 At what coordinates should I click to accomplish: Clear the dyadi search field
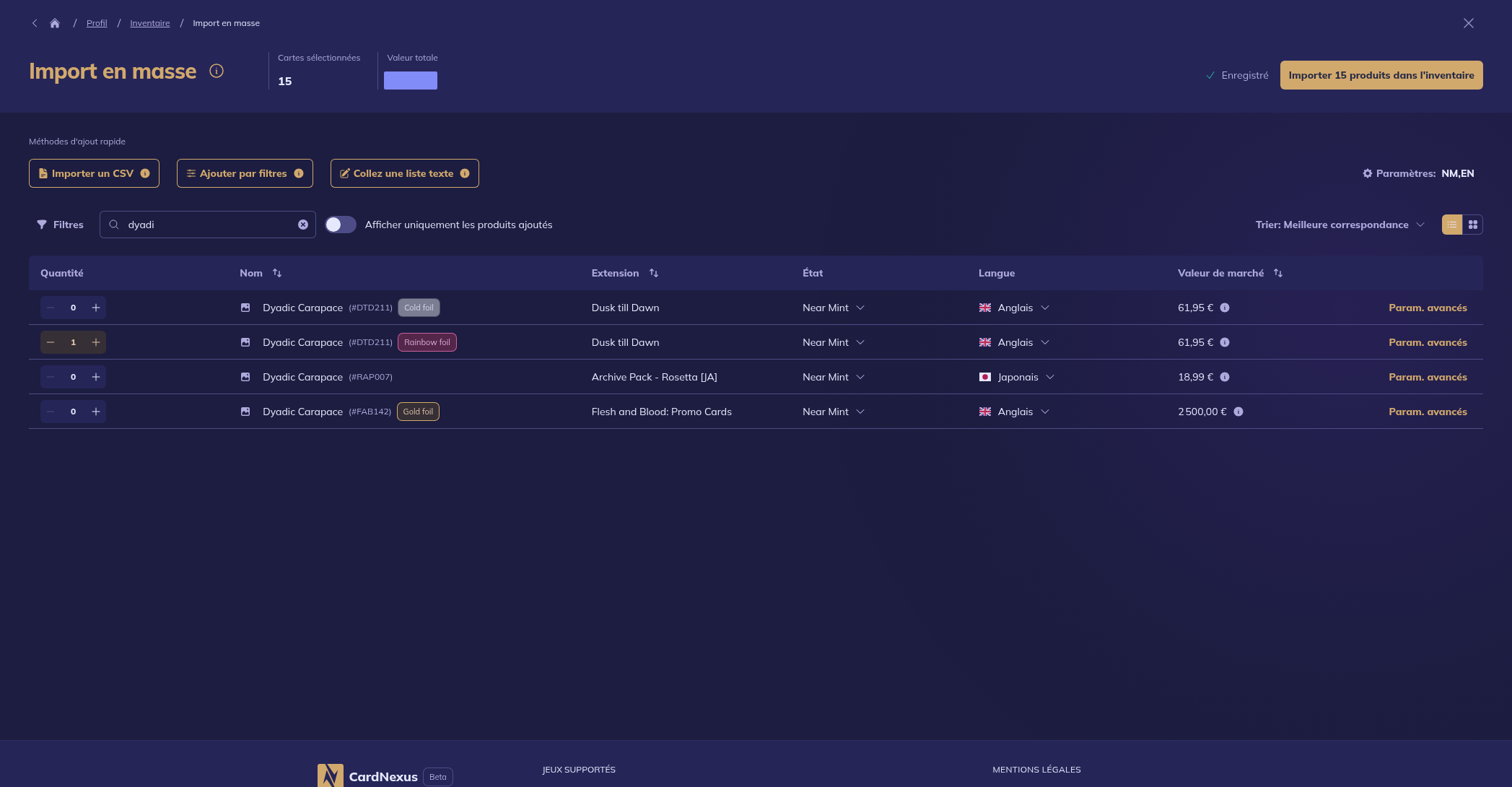(303, 225)
